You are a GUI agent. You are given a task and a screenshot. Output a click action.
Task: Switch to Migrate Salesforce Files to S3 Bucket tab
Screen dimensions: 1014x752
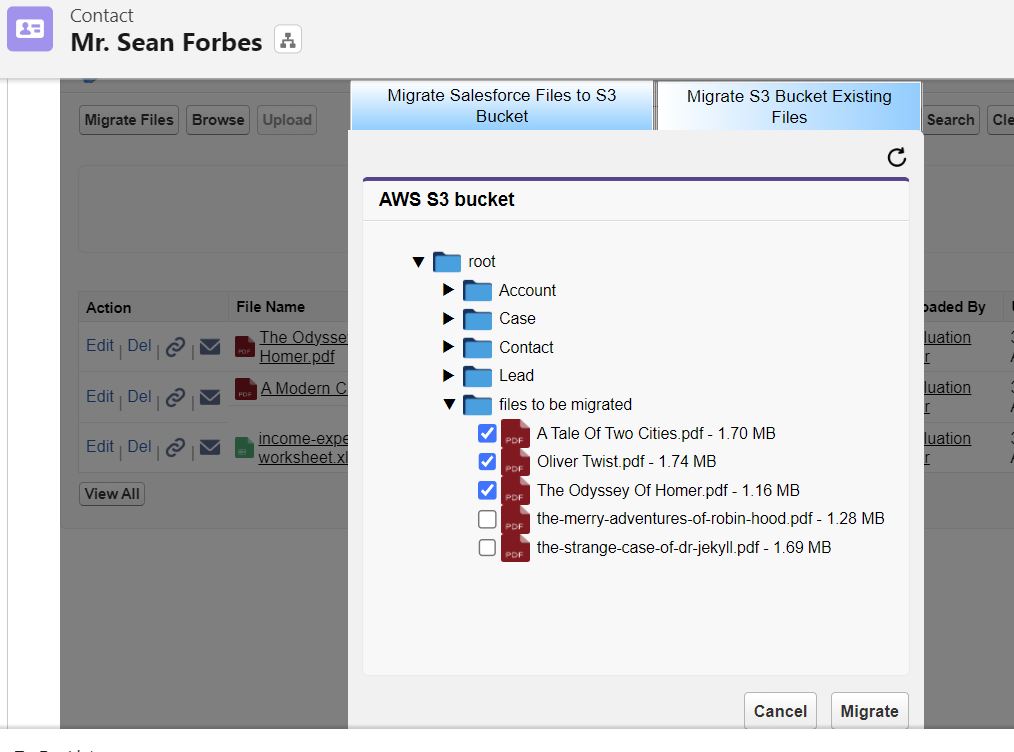502,105
